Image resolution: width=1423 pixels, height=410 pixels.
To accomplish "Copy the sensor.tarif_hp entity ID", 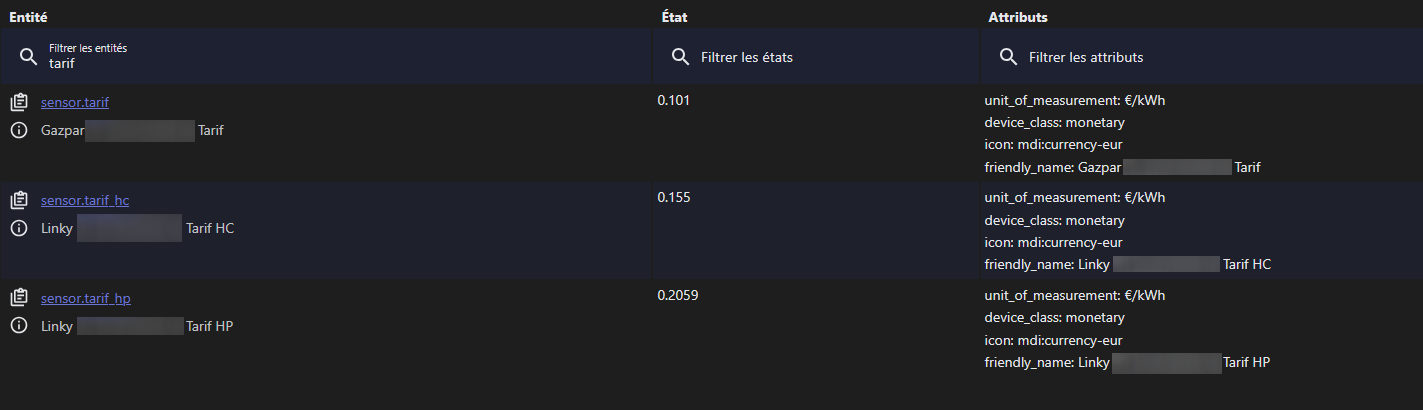I will point(18,298).
